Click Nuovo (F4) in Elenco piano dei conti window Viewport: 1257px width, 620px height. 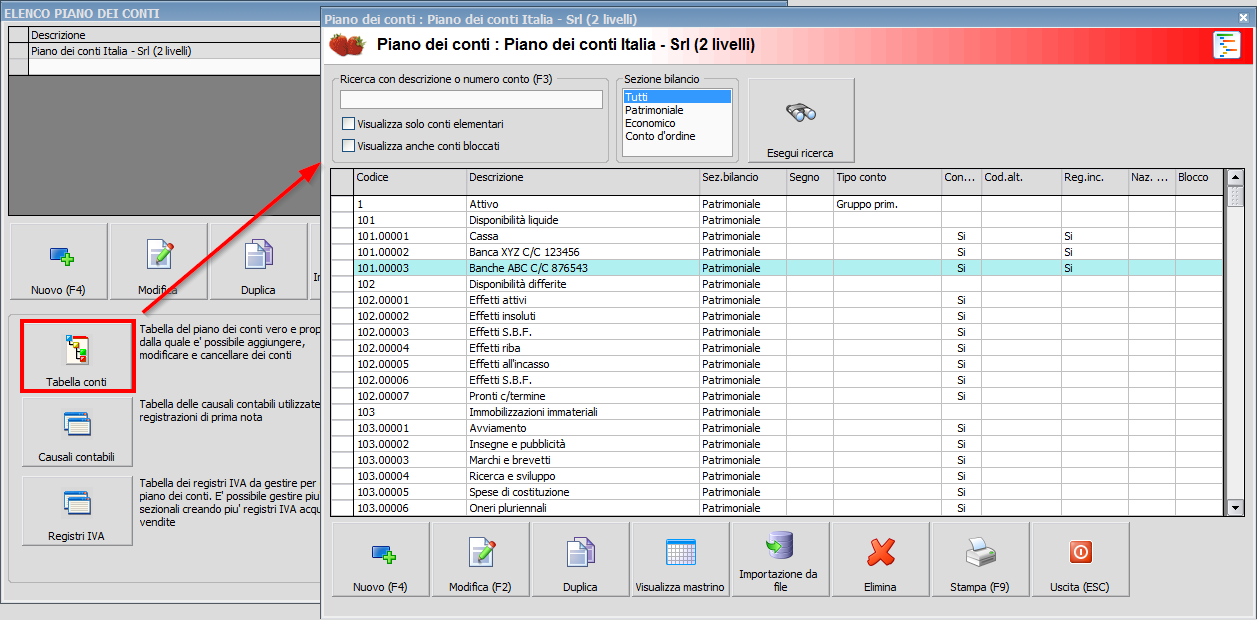coord(59,261)
